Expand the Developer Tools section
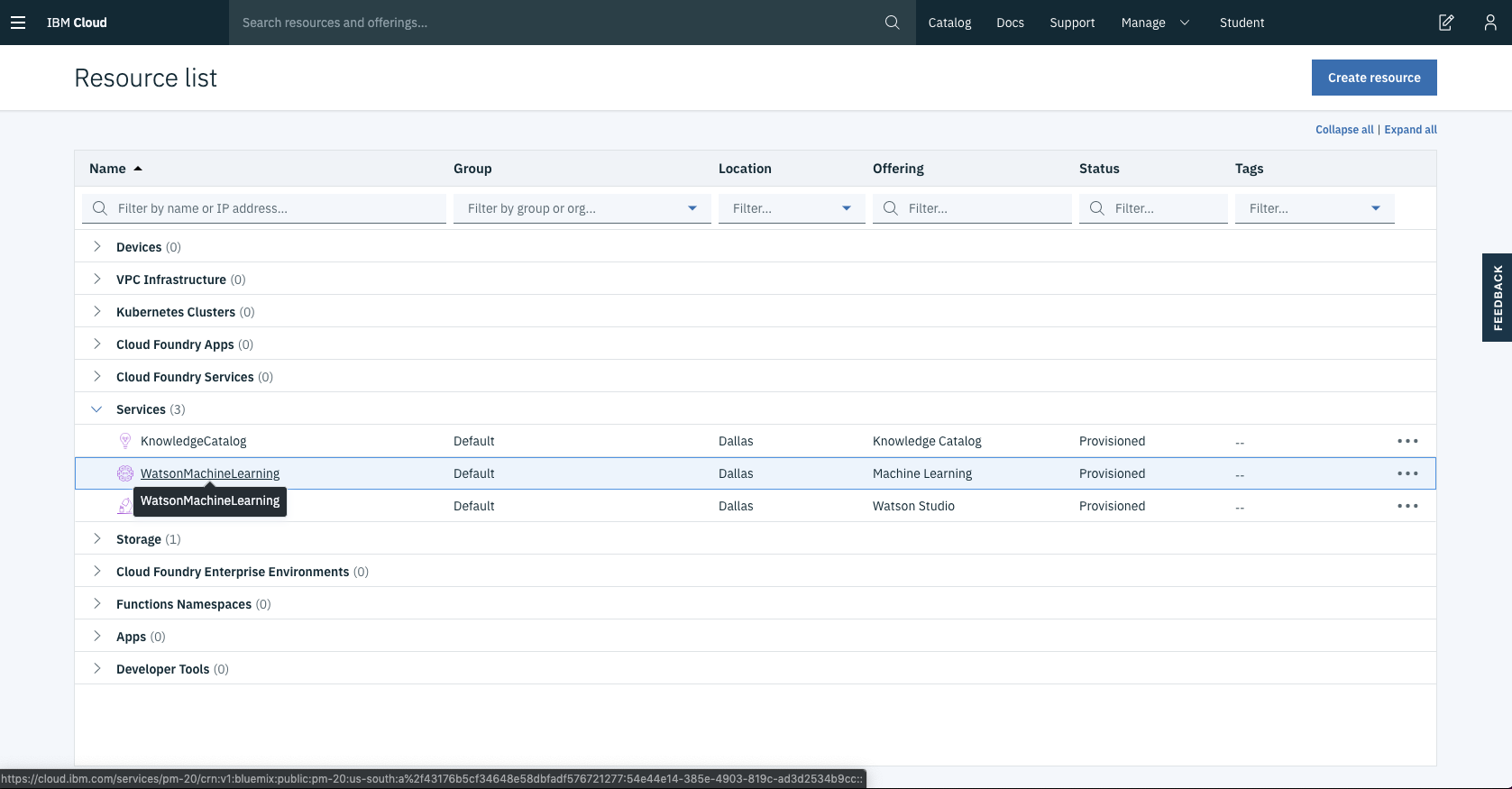This screenshot has width=1512, height=789. pos(96,668)
